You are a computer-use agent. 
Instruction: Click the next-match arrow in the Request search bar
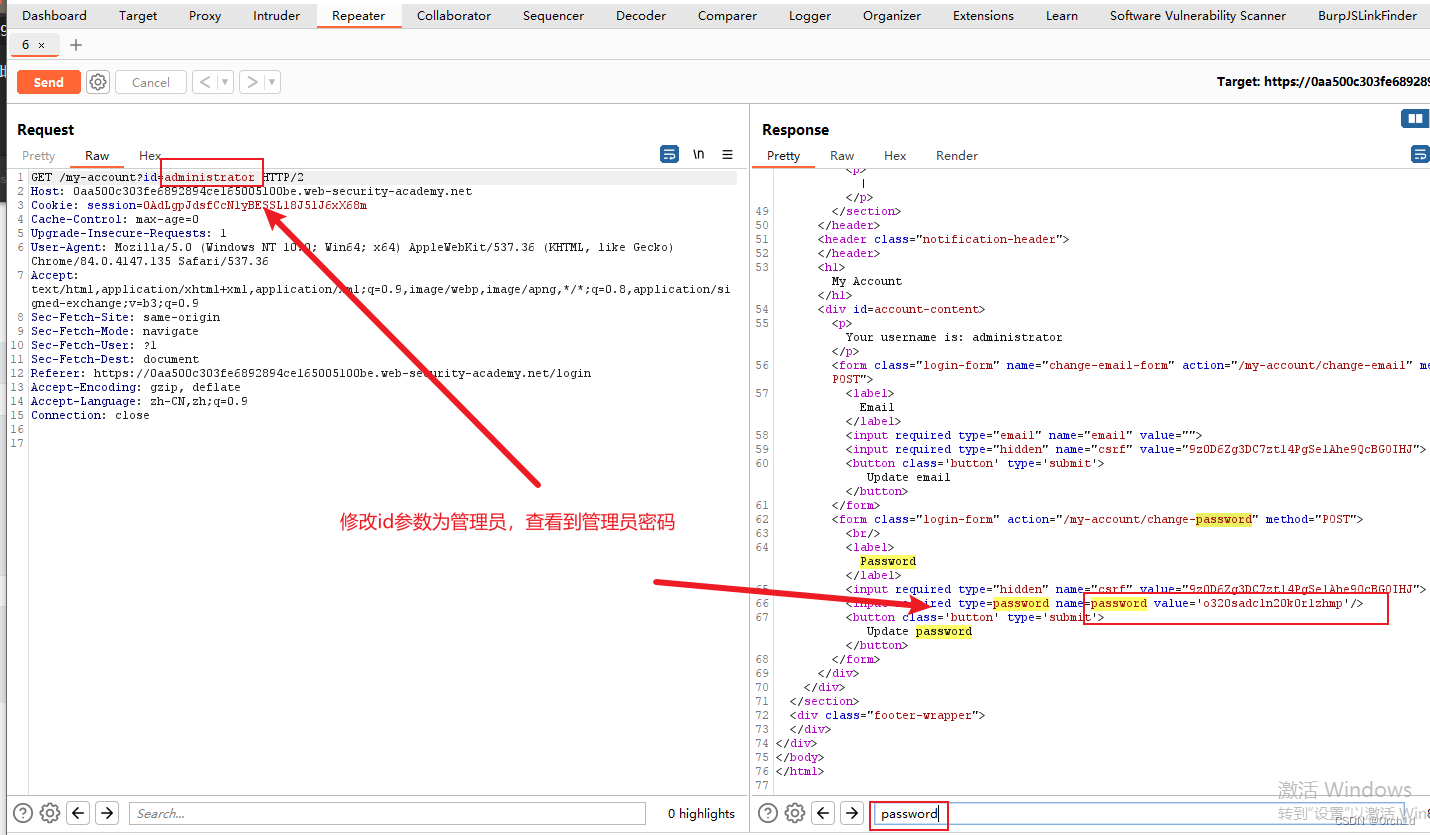pos(106,813)
